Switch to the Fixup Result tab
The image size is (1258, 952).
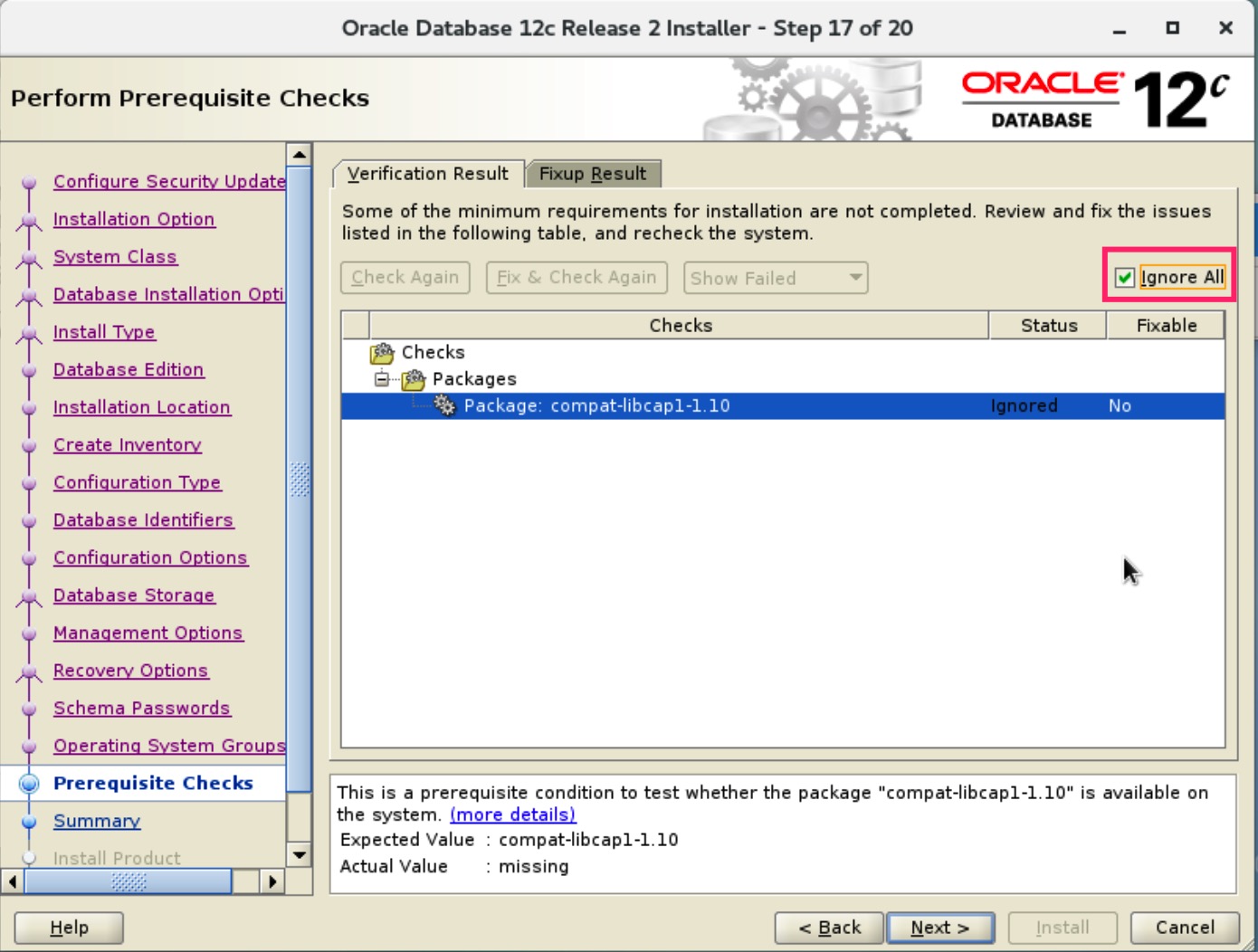[x=593, y=174]
